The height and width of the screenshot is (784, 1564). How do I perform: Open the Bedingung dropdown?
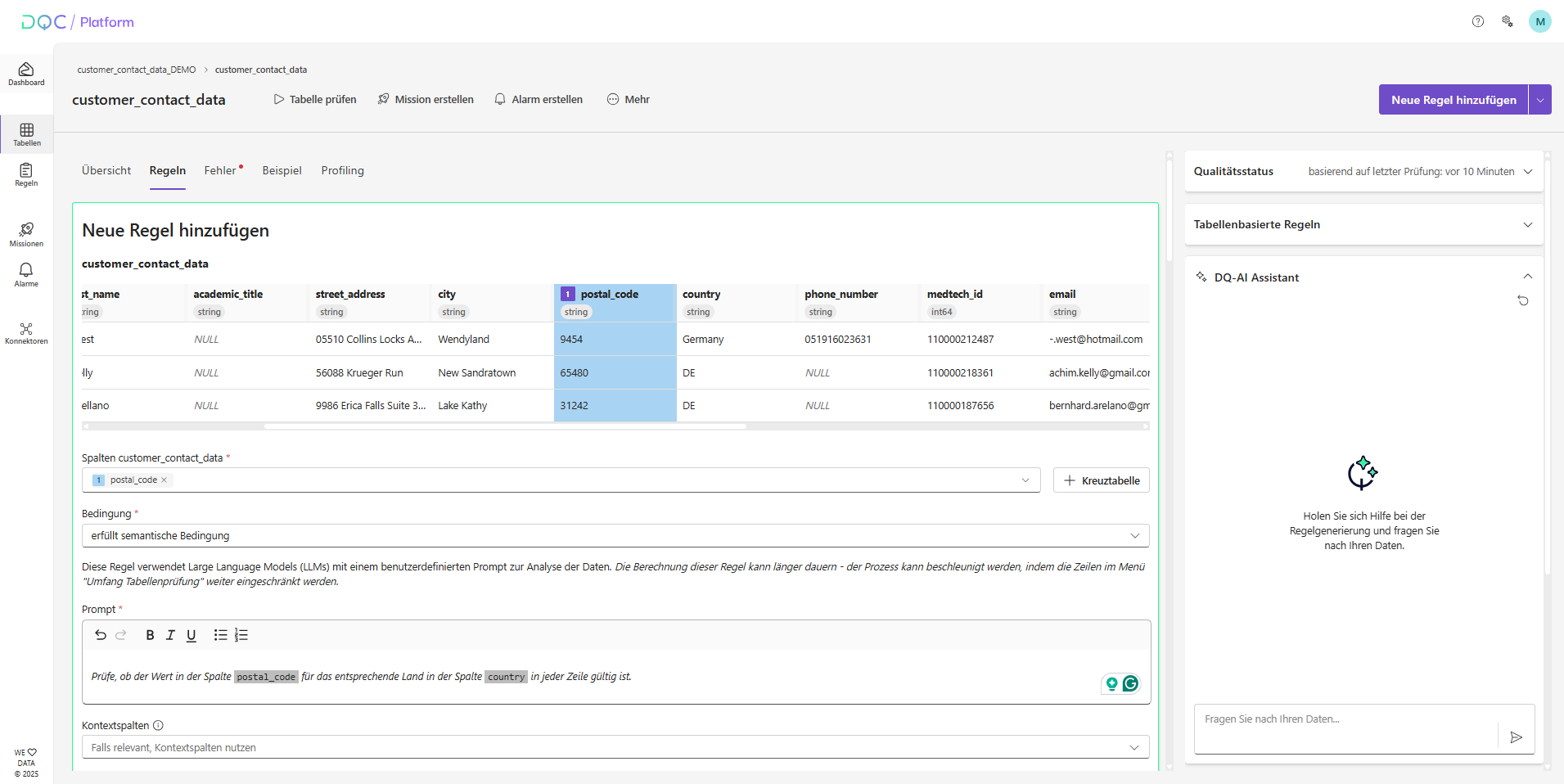pos(615,536)
